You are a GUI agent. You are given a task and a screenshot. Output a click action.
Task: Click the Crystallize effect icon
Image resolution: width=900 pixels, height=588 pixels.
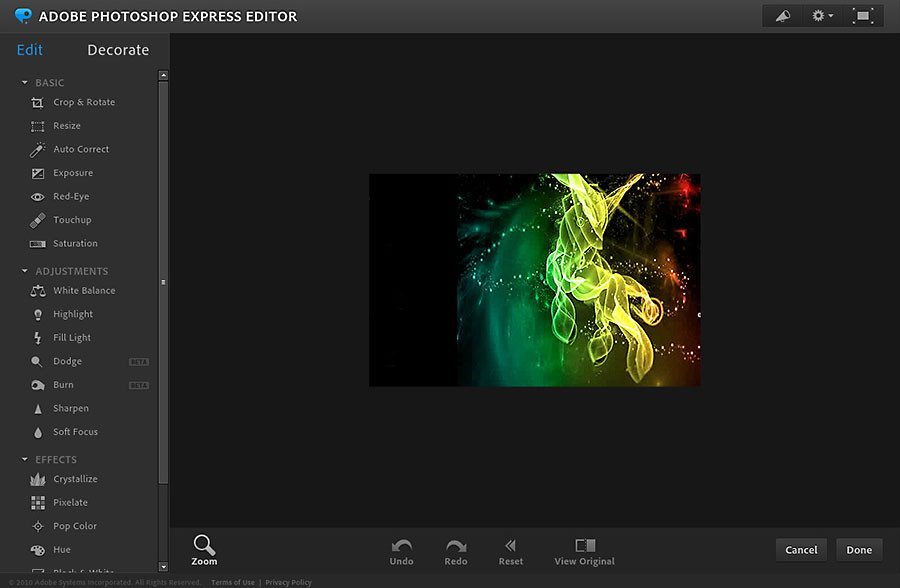tap(38, 479)
